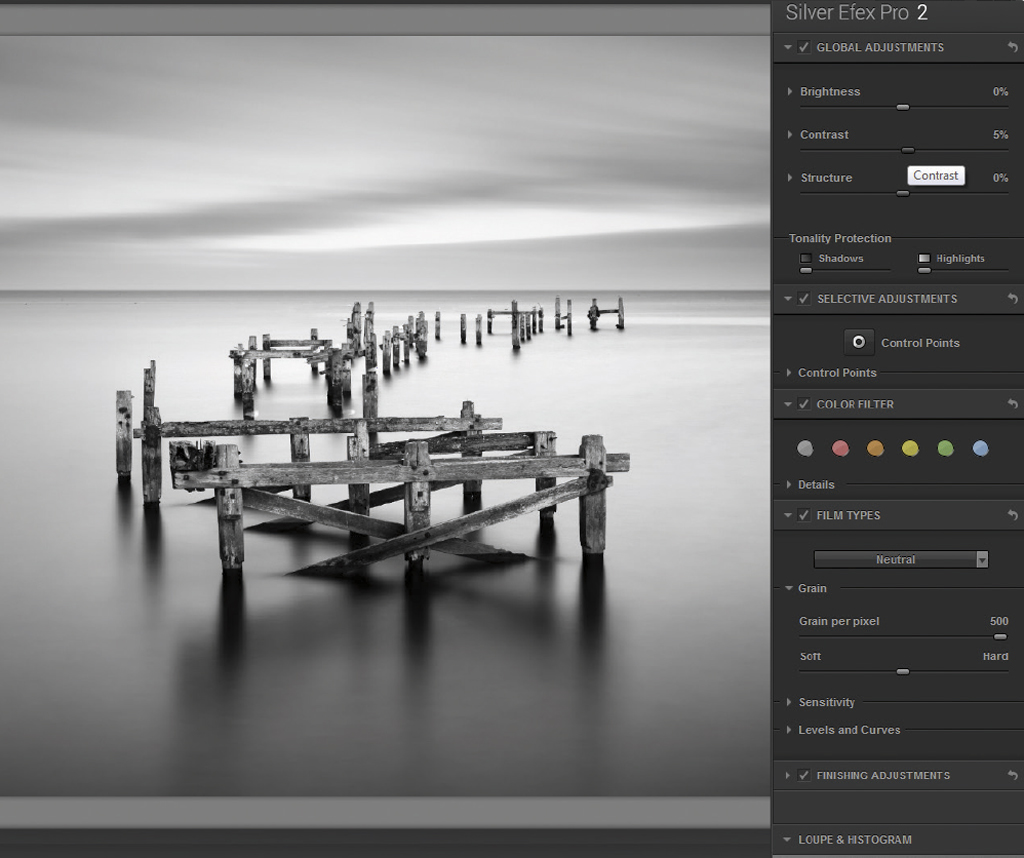Reset the Global Adjustments section

[1012, 47]
